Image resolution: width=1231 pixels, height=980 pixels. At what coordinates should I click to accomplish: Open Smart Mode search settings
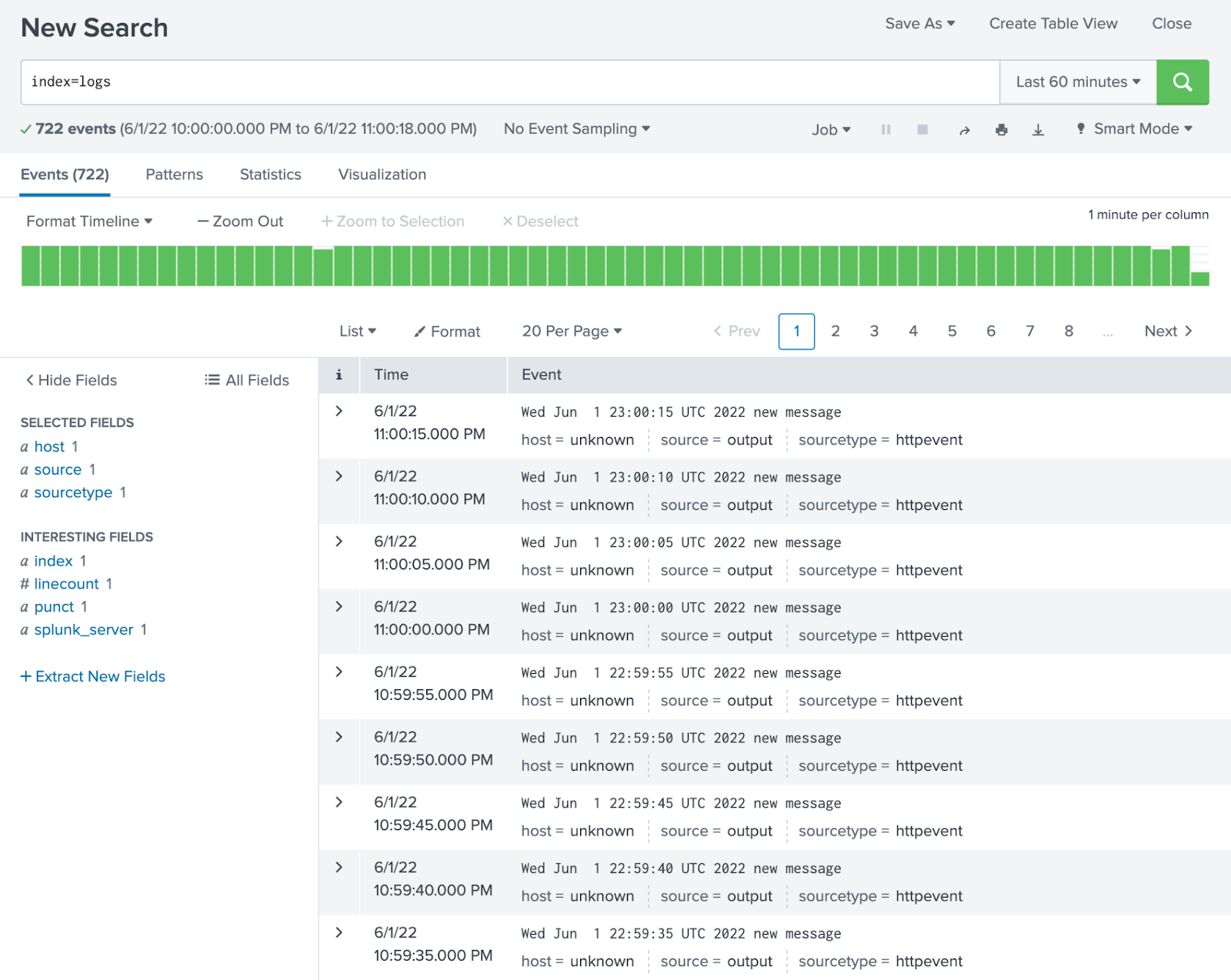1133,128
